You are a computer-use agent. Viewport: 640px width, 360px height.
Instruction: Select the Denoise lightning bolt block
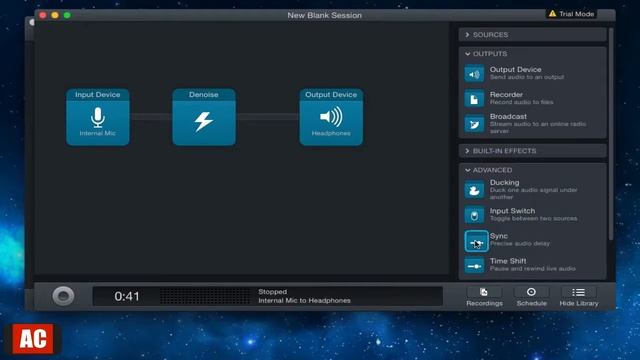pos(204,117)
